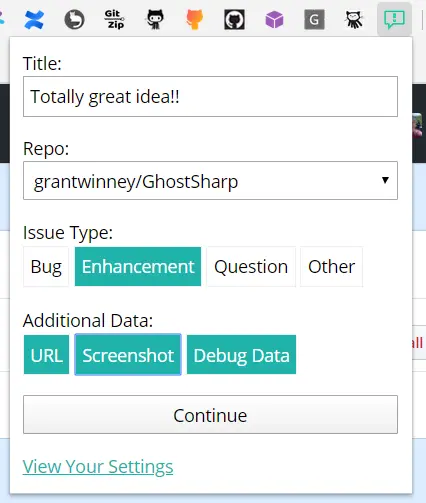Open the orange fox extension icon
The image size is (426, 503).
194,19
